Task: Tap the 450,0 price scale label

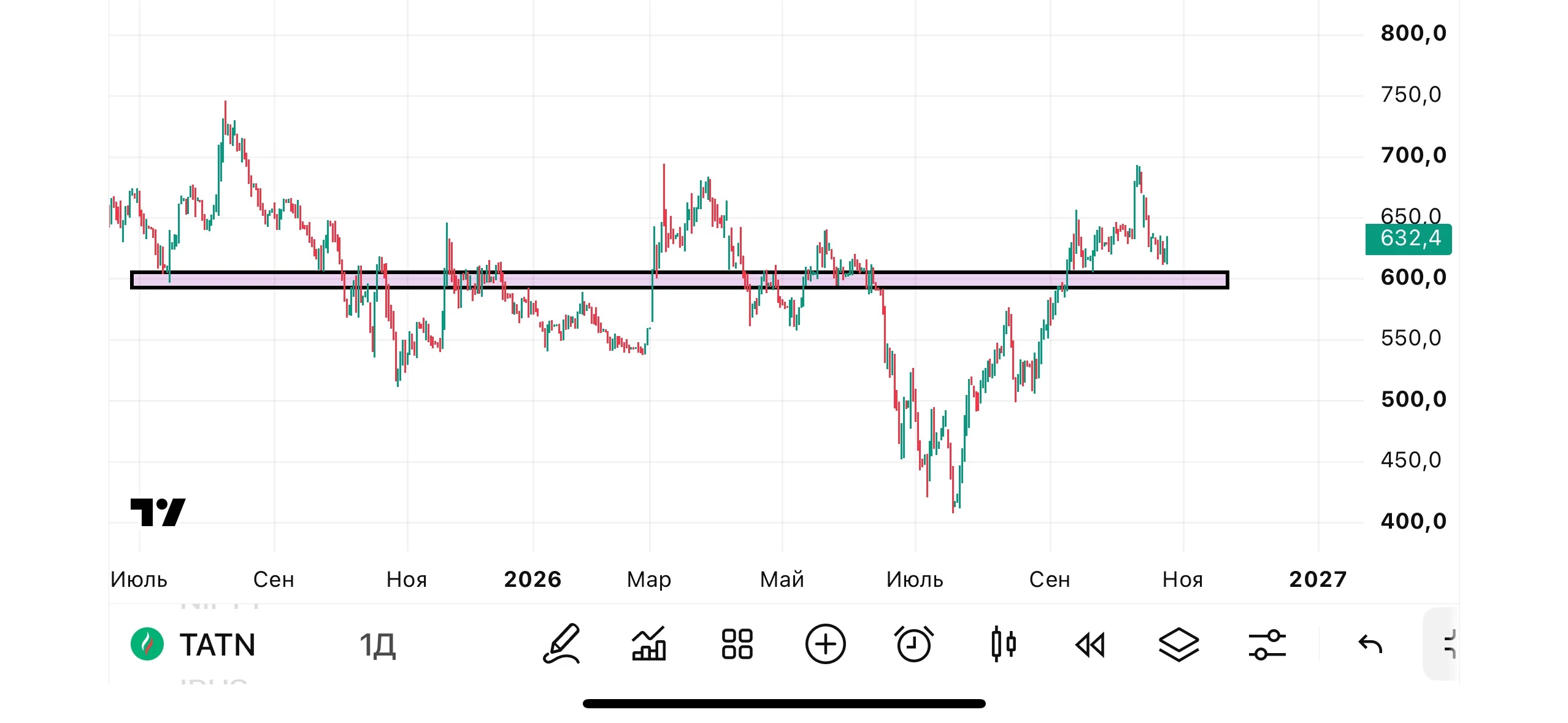Action: [1411, 460]
